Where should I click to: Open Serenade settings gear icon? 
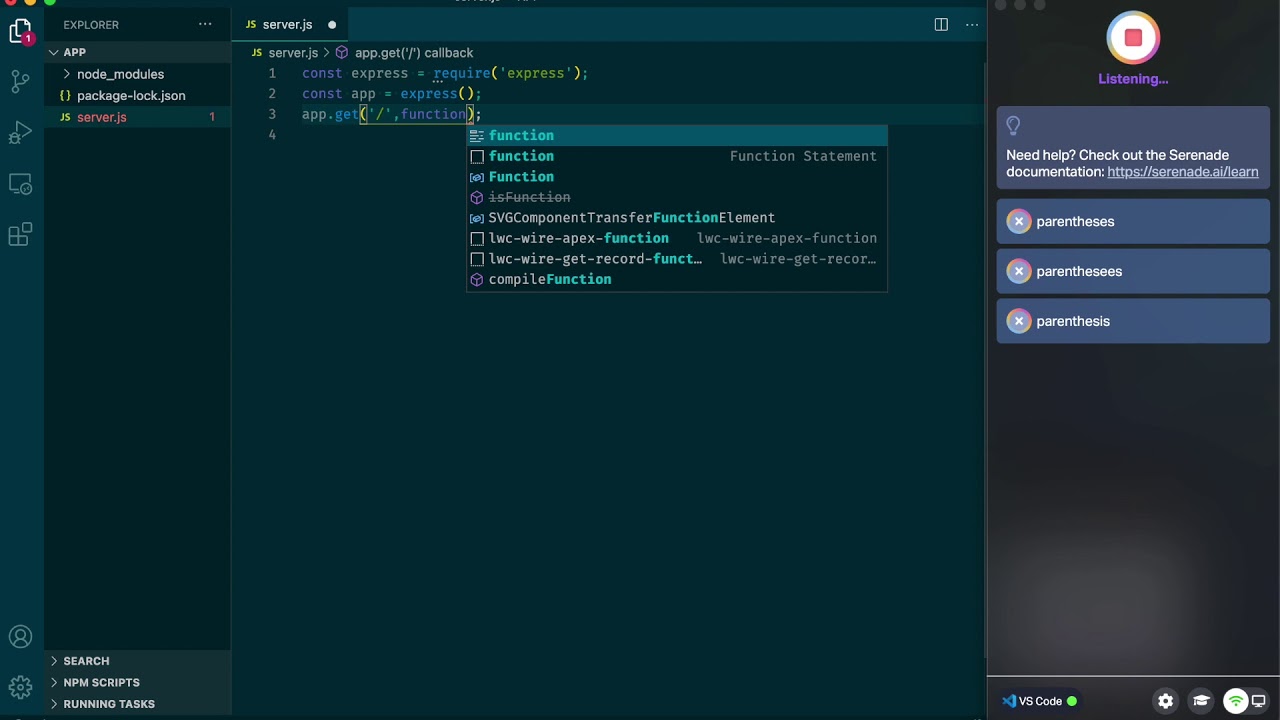1165,701
